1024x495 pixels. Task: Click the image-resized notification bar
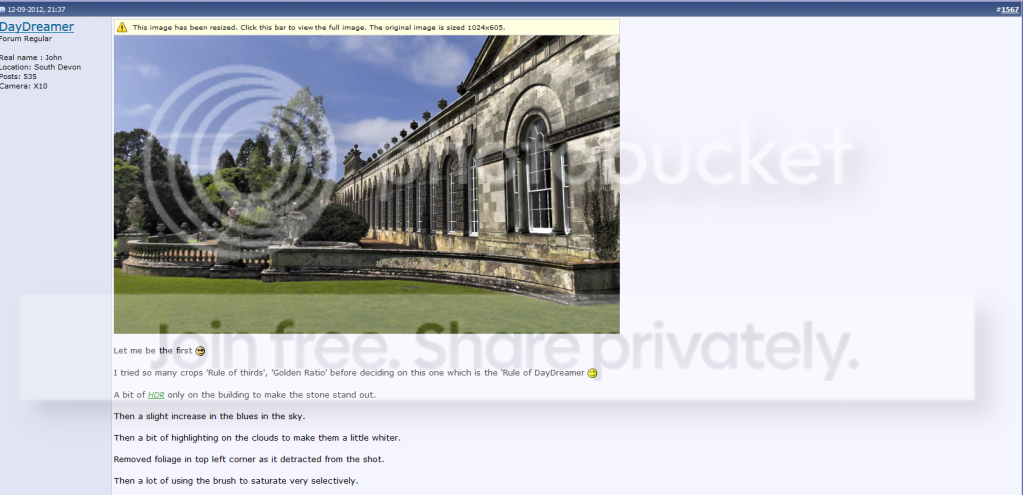tap(366, 27)
